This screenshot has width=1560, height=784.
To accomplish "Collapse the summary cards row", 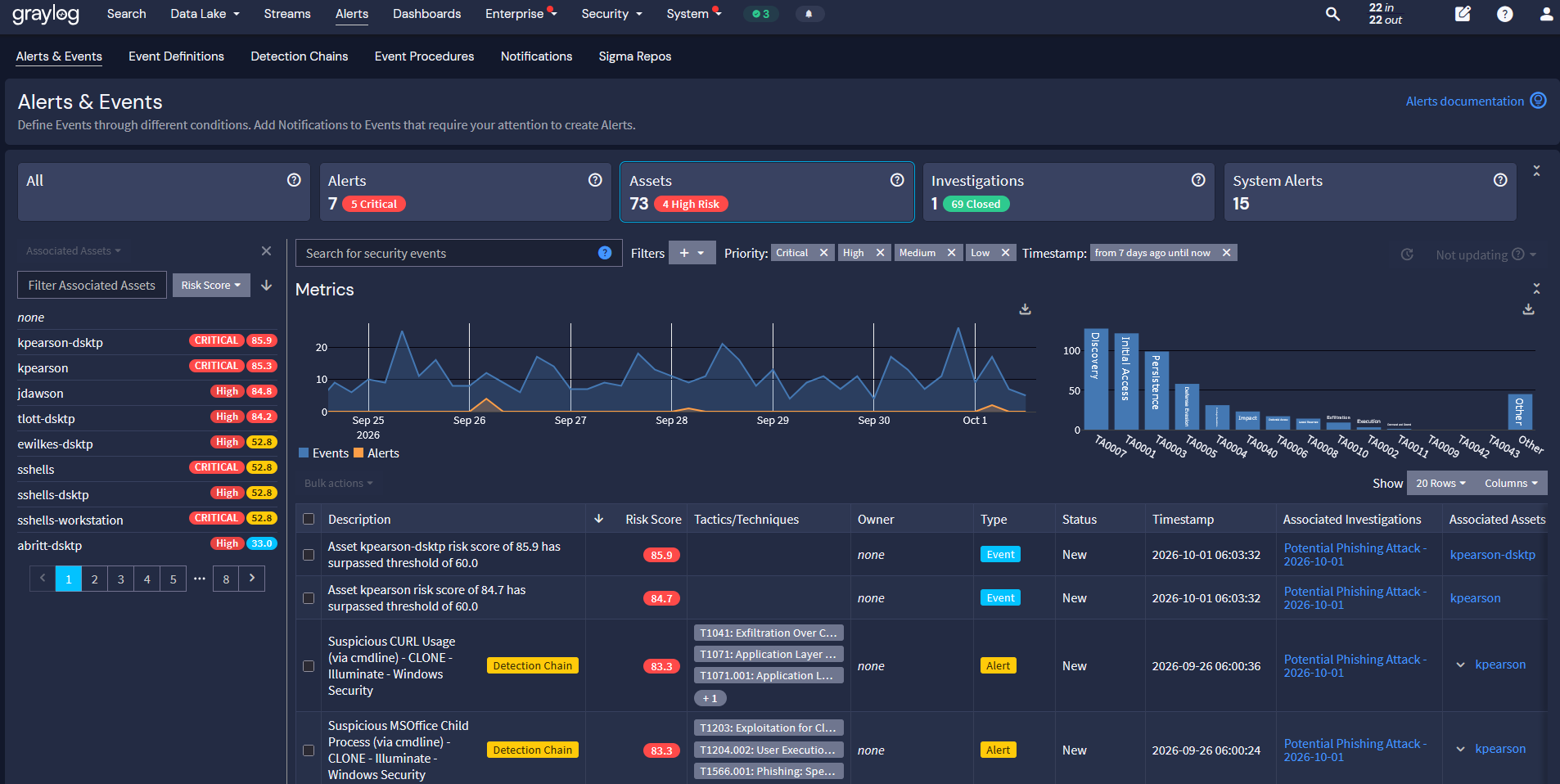I will point(1536,171).
